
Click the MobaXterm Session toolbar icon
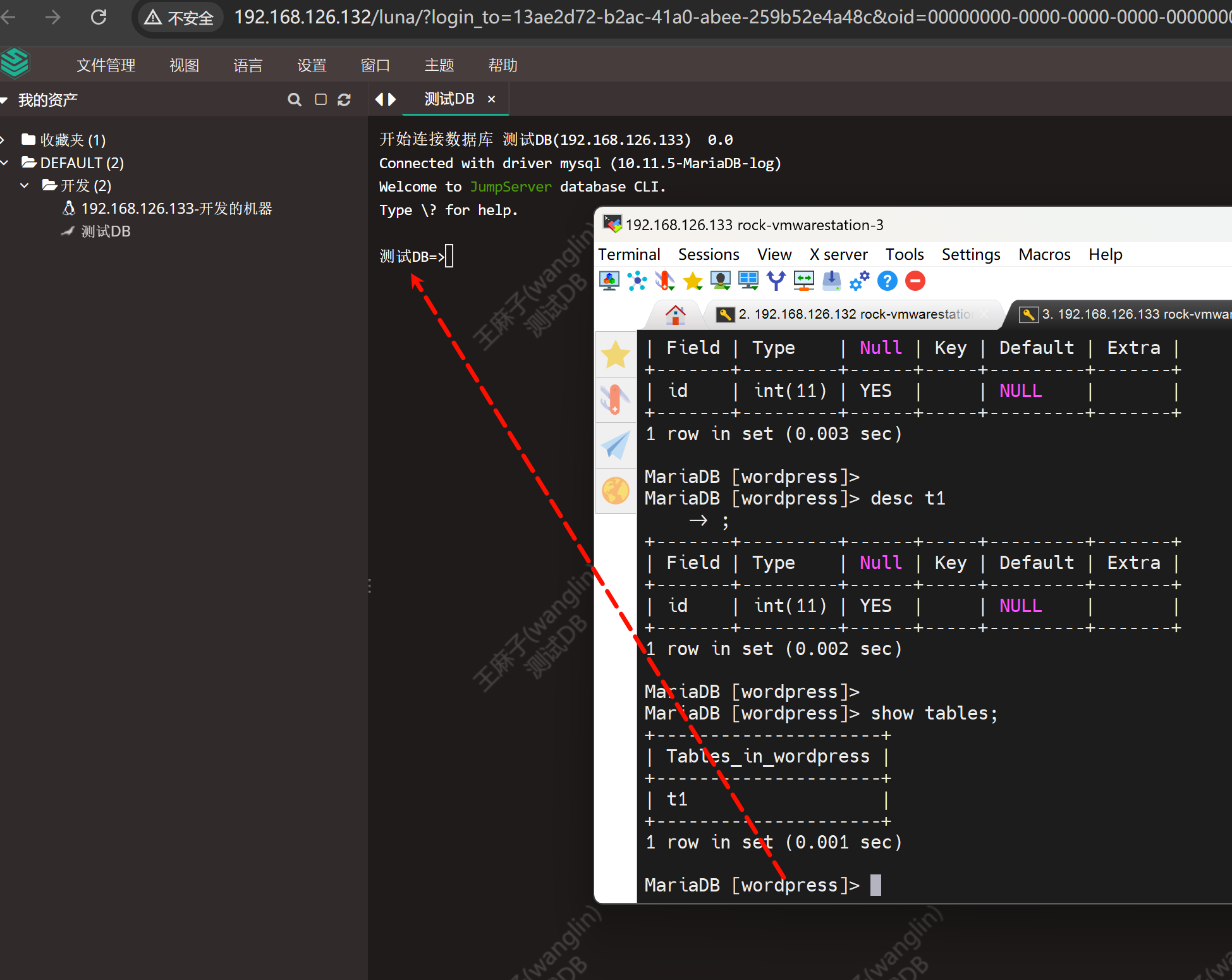tap(609, 281)
